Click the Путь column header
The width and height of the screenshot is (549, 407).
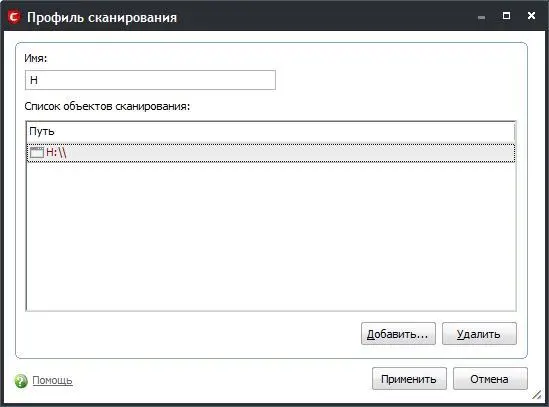click(270, 132)
